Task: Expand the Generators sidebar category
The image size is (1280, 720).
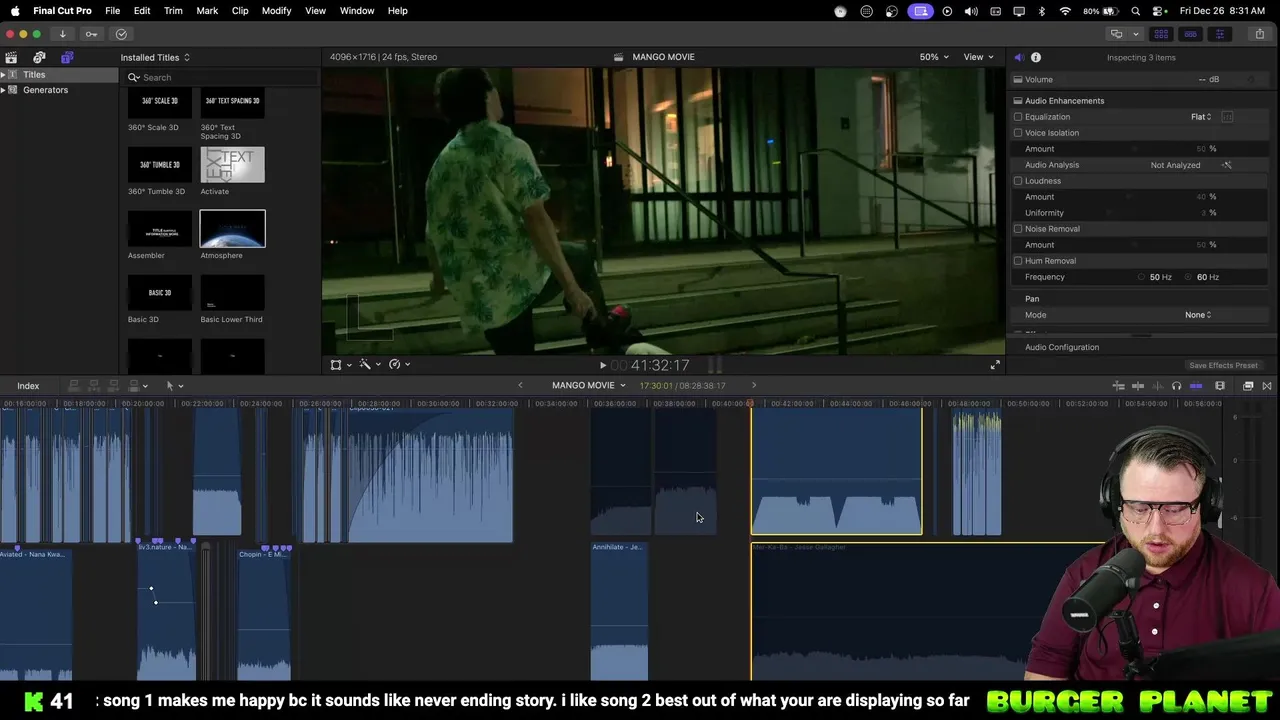Action: [x=3, y=90]
